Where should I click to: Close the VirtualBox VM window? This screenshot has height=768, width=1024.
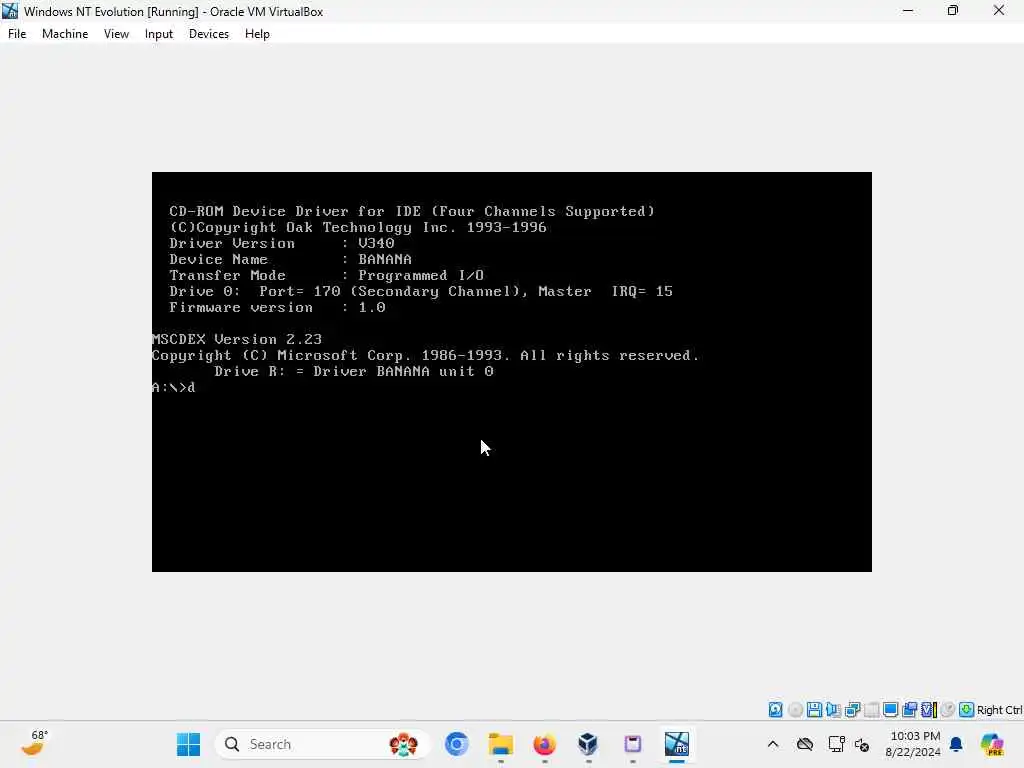[x=999, y=11]
